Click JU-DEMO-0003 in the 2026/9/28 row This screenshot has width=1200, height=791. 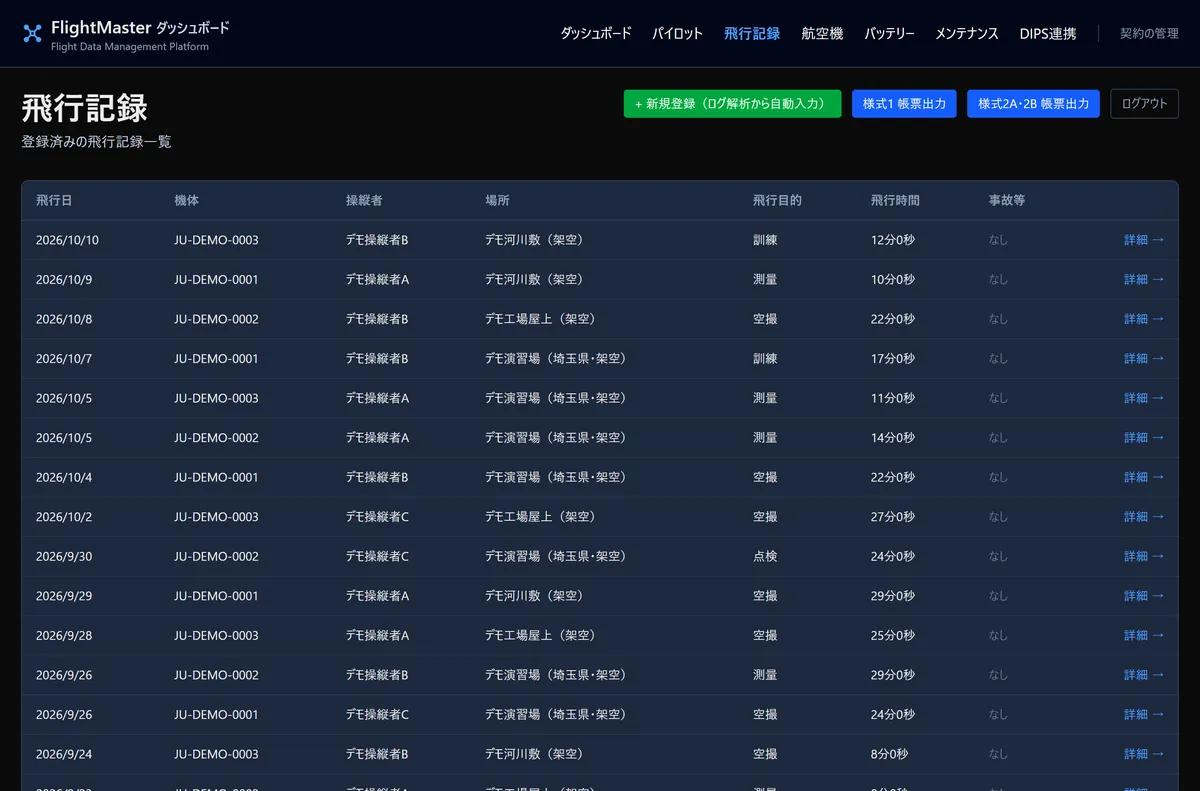click(216, 636)
